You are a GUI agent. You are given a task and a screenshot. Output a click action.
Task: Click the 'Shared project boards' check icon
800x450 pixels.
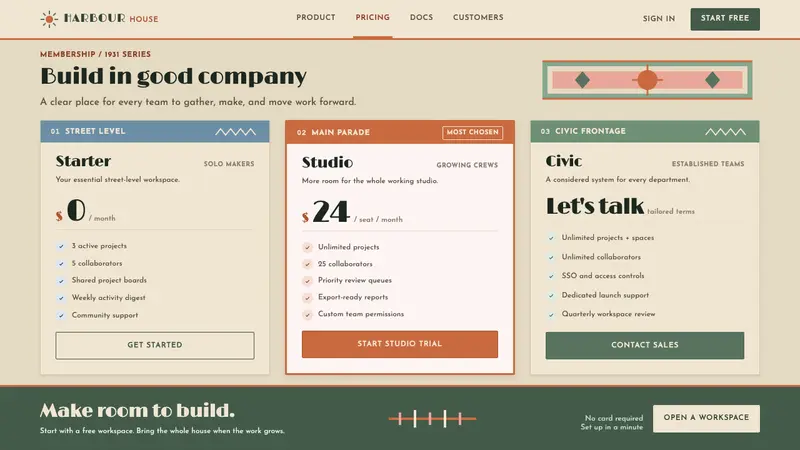tap(61, 281)
